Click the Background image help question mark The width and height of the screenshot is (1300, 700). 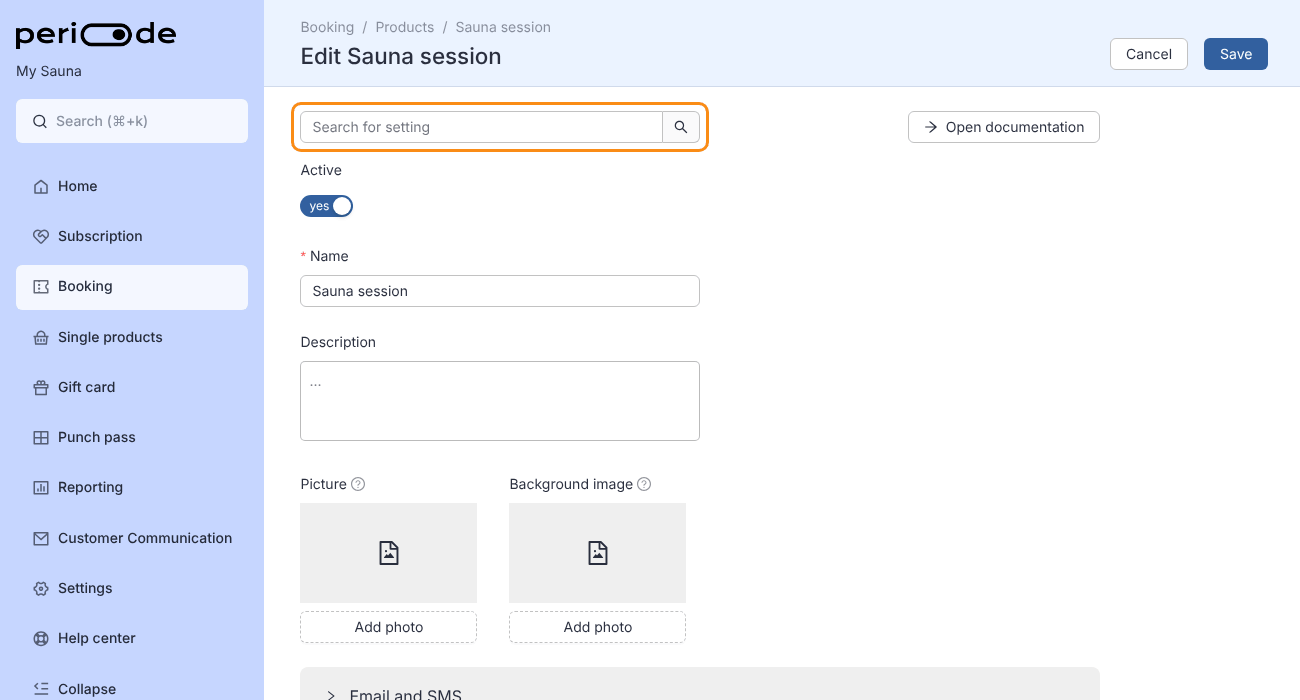click(644, 484)
